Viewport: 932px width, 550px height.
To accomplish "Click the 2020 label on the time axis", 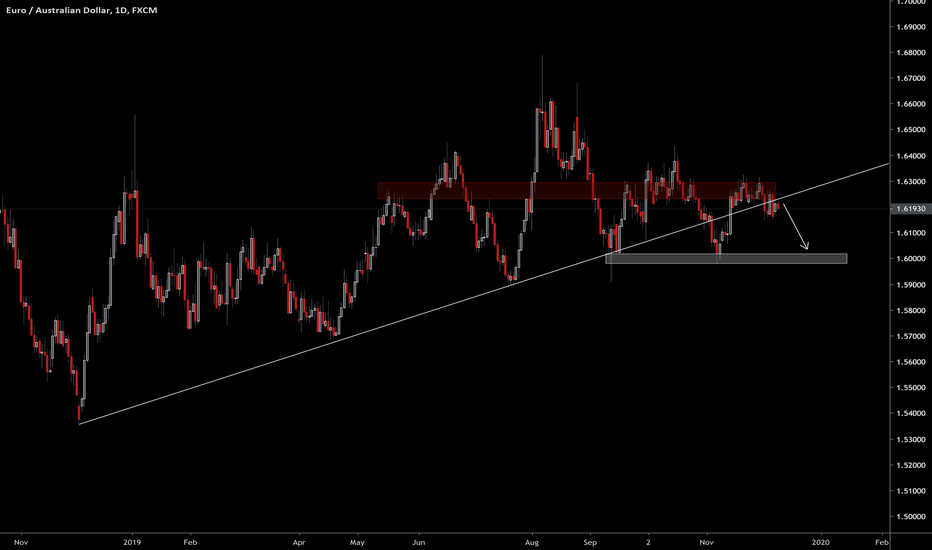I will (x=820, y=540).
